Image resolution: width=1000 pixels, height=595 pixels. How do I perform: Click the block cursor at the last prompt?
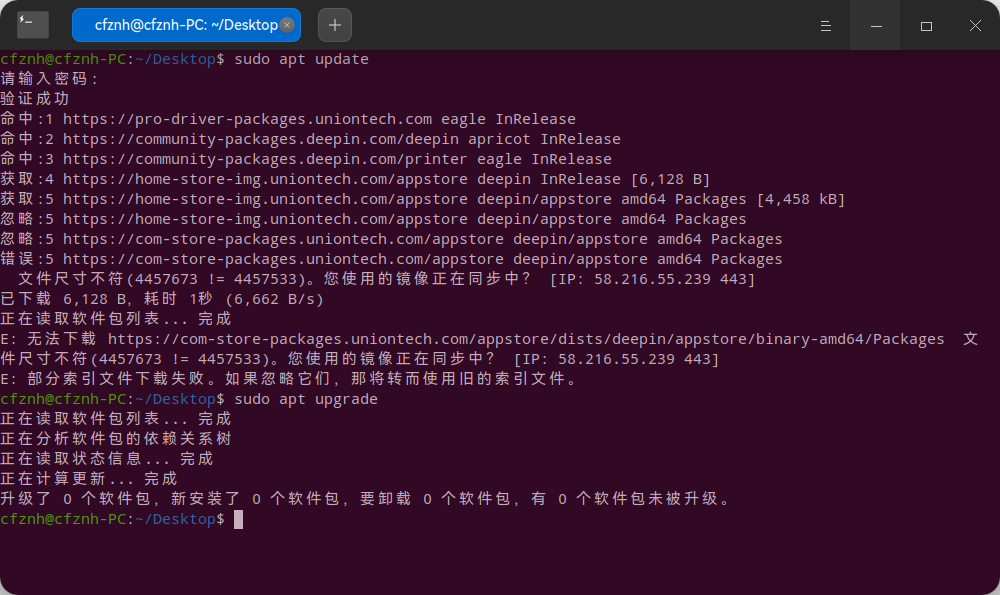(238, 519)
